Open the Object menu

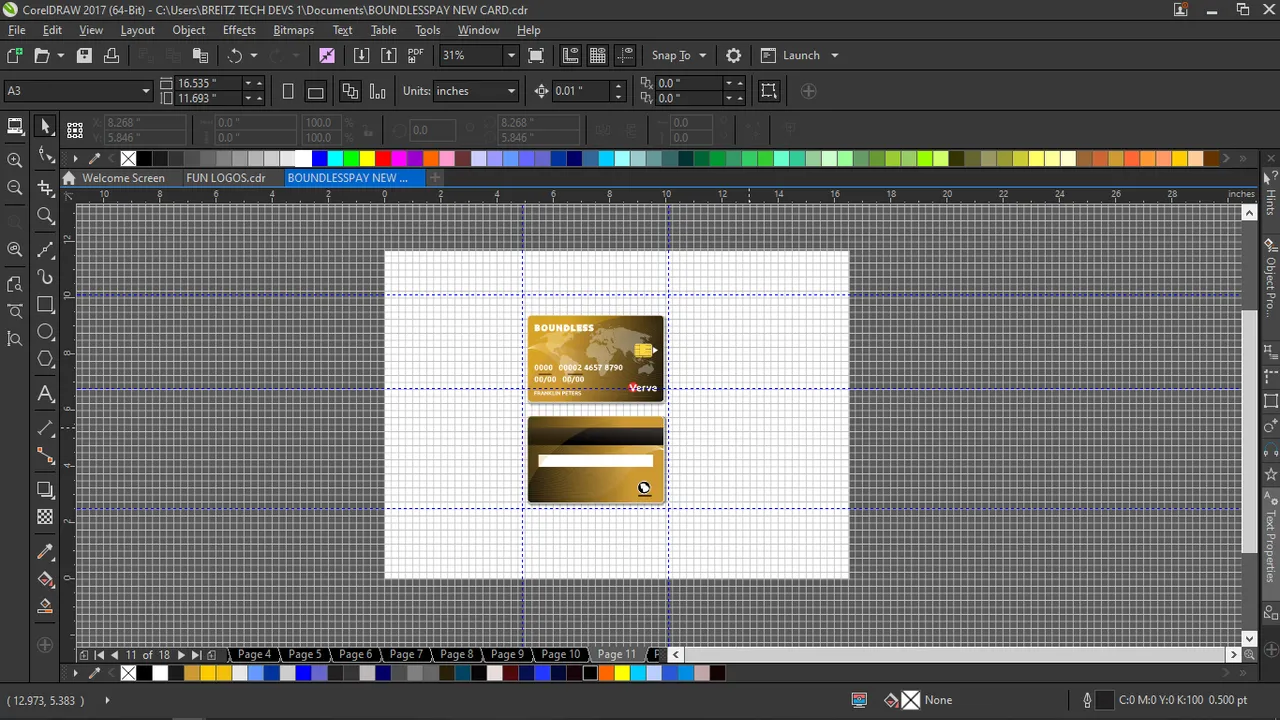(188, 30)
